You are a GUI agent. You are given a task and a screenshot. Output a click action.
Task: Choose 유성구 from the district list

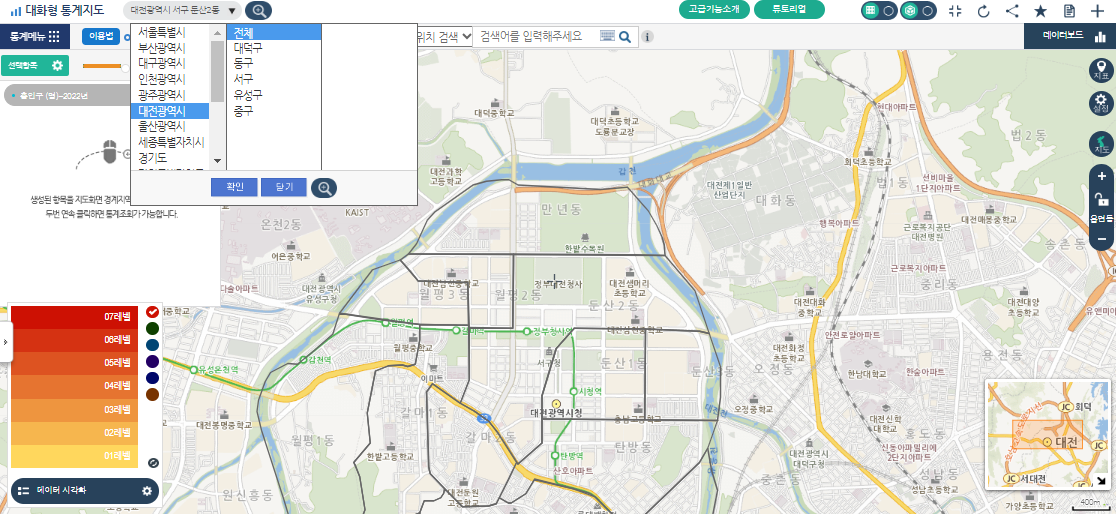247,94
